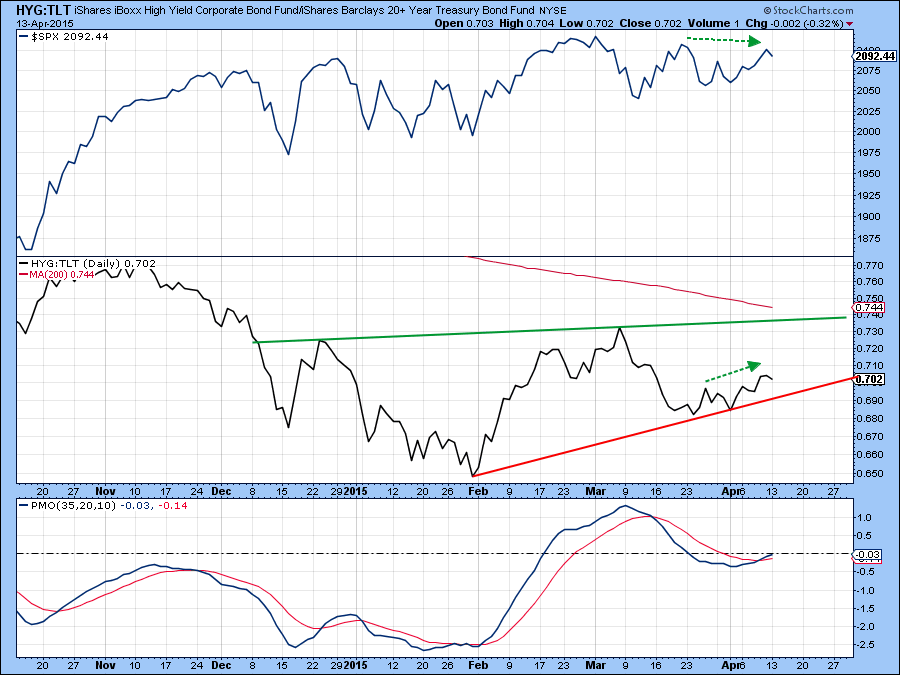Click Nov on the date axis under the PMO panel
This screenshot has height=675, width=900.
click(x=106, y=665)
